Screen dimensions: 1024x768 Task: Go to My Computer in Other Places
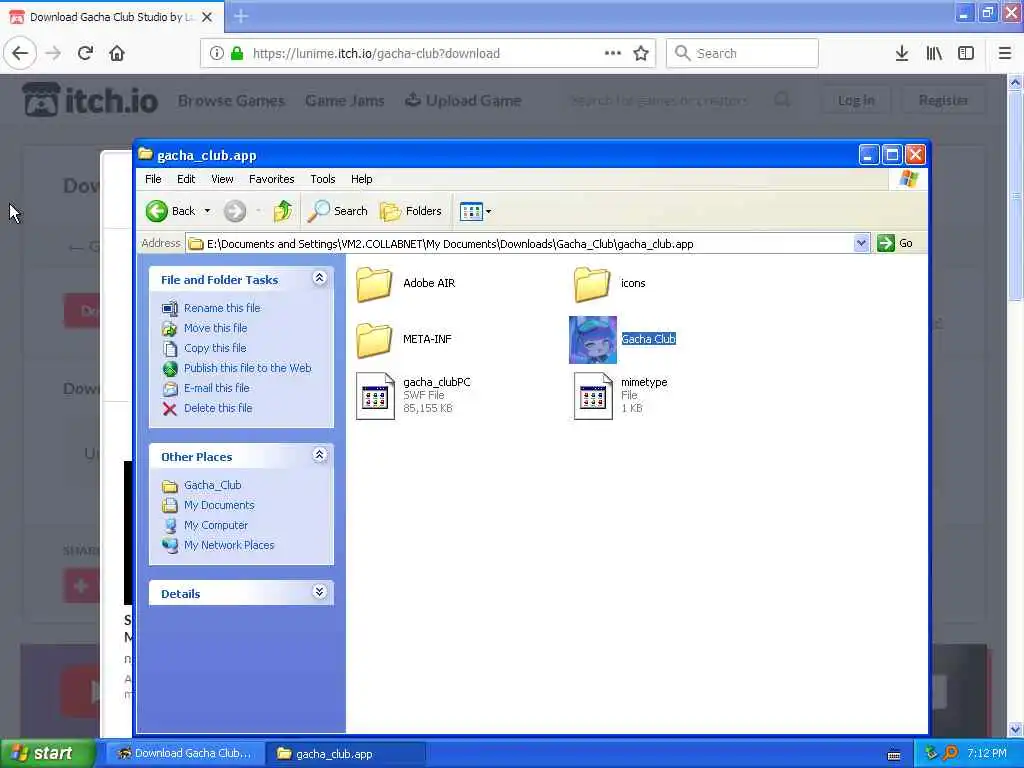[216, 525]
